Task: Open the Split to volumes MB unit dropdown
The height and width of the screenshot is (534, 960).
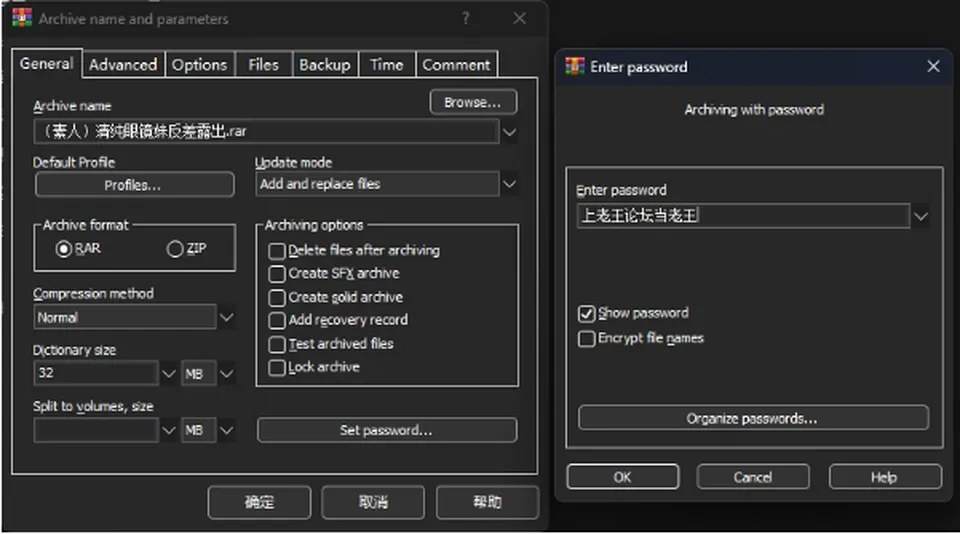Action: click(227, 430)
